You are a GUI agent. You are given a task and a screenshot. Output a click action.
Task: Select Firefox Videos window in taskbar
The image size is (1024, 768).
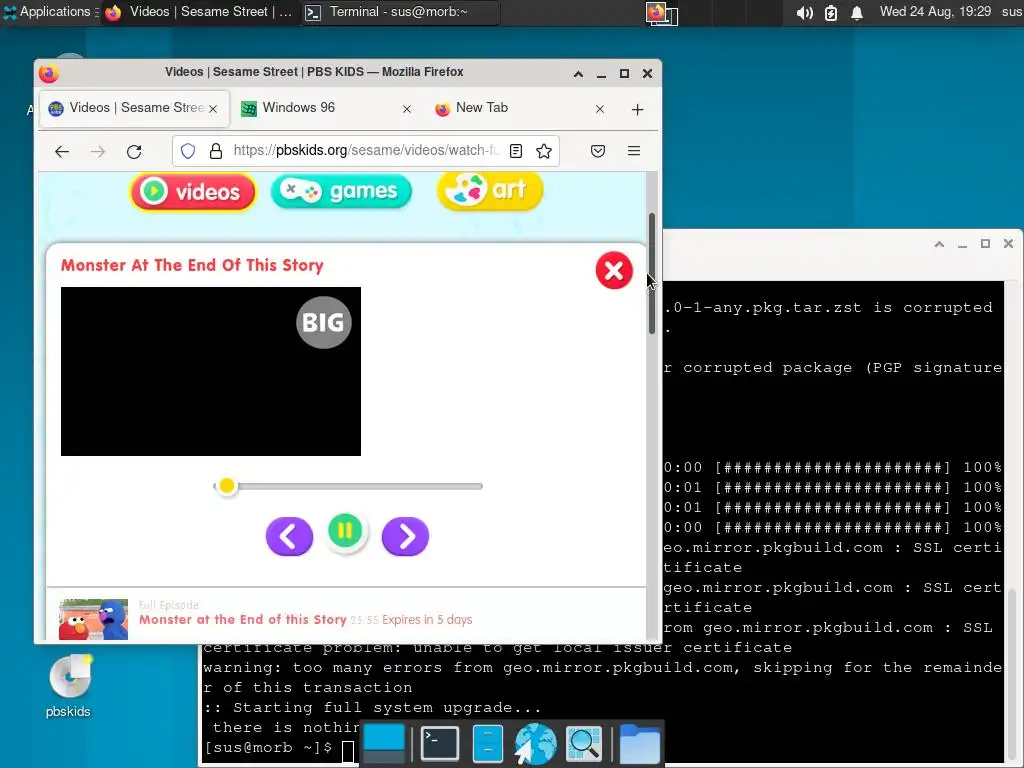200,12
